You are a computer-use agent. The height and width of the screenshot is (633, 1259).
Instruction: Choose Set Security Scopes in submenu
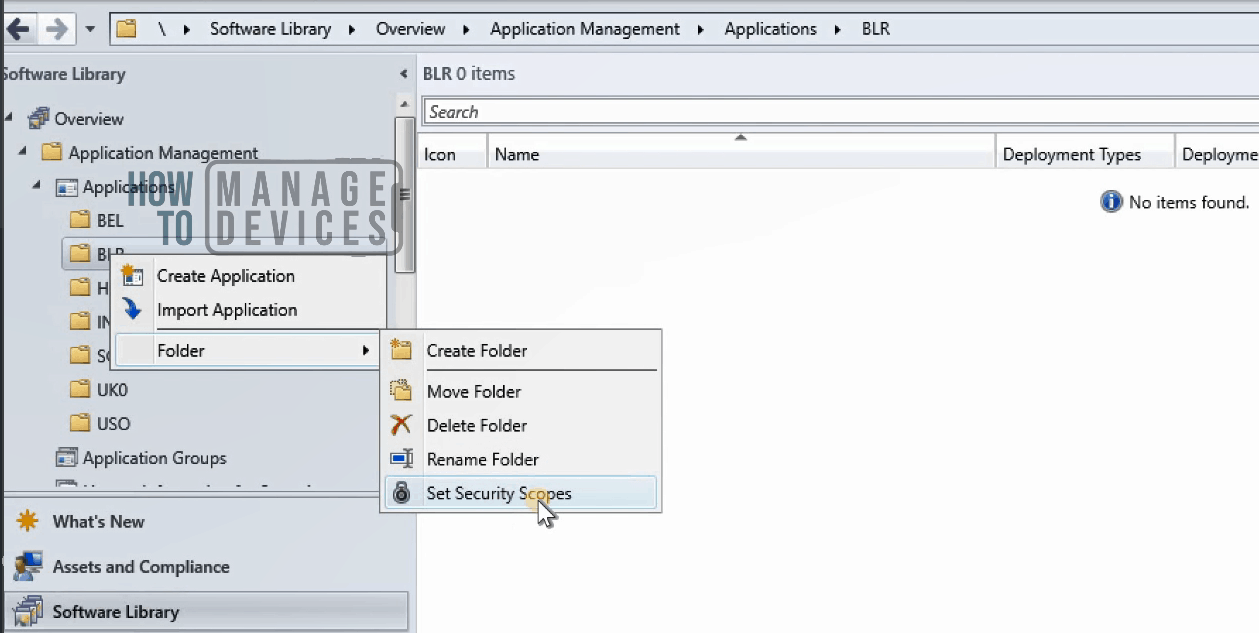point(520,493)
